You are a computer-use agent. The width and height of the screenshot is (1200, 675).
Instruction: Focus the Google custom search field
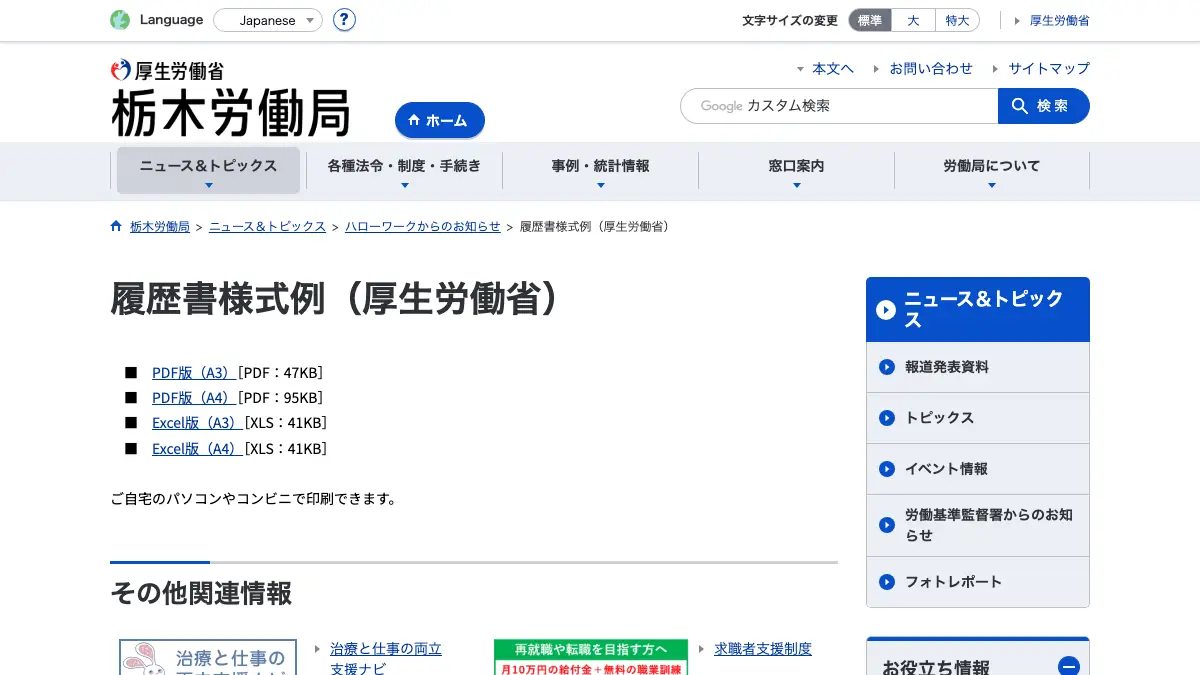(x=839, y=106)
